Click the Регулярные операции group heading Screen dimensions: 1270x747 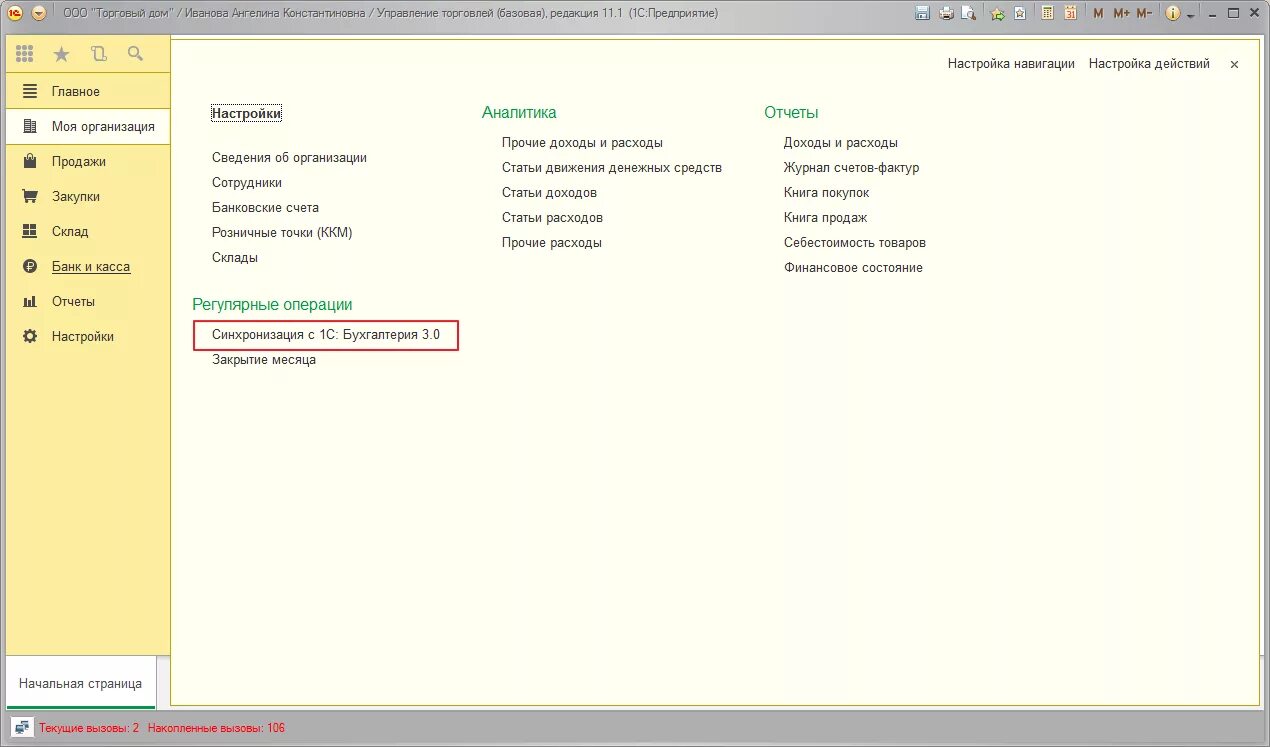click(x=272, y=304)
